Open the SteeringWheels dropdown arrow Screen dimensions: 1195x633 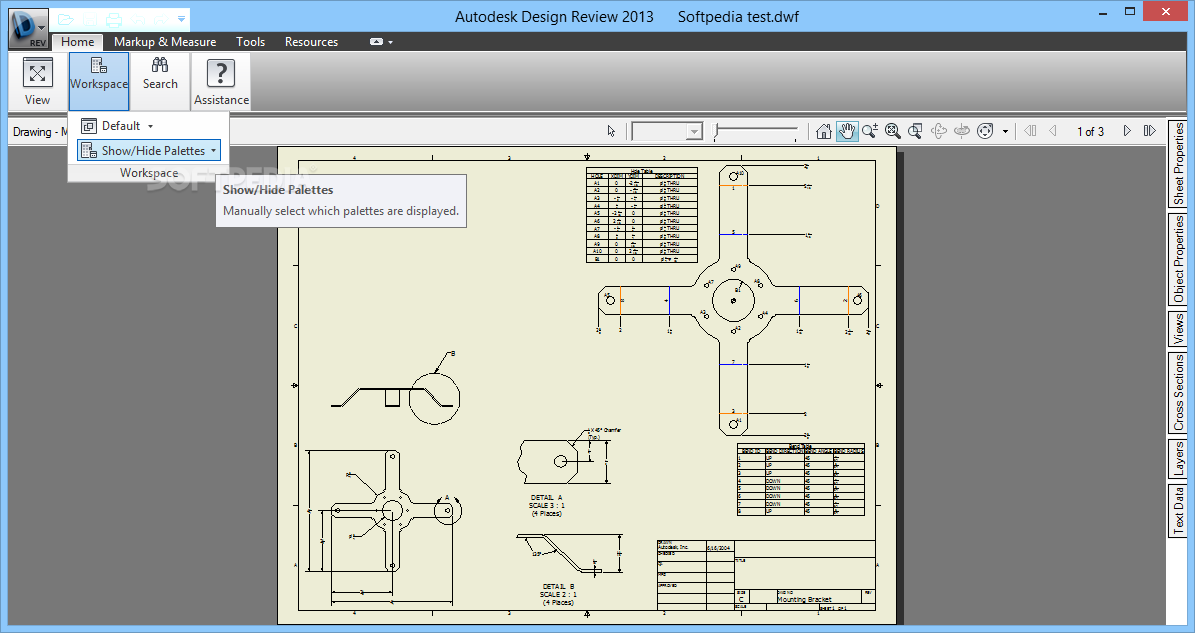point(1005,132)
